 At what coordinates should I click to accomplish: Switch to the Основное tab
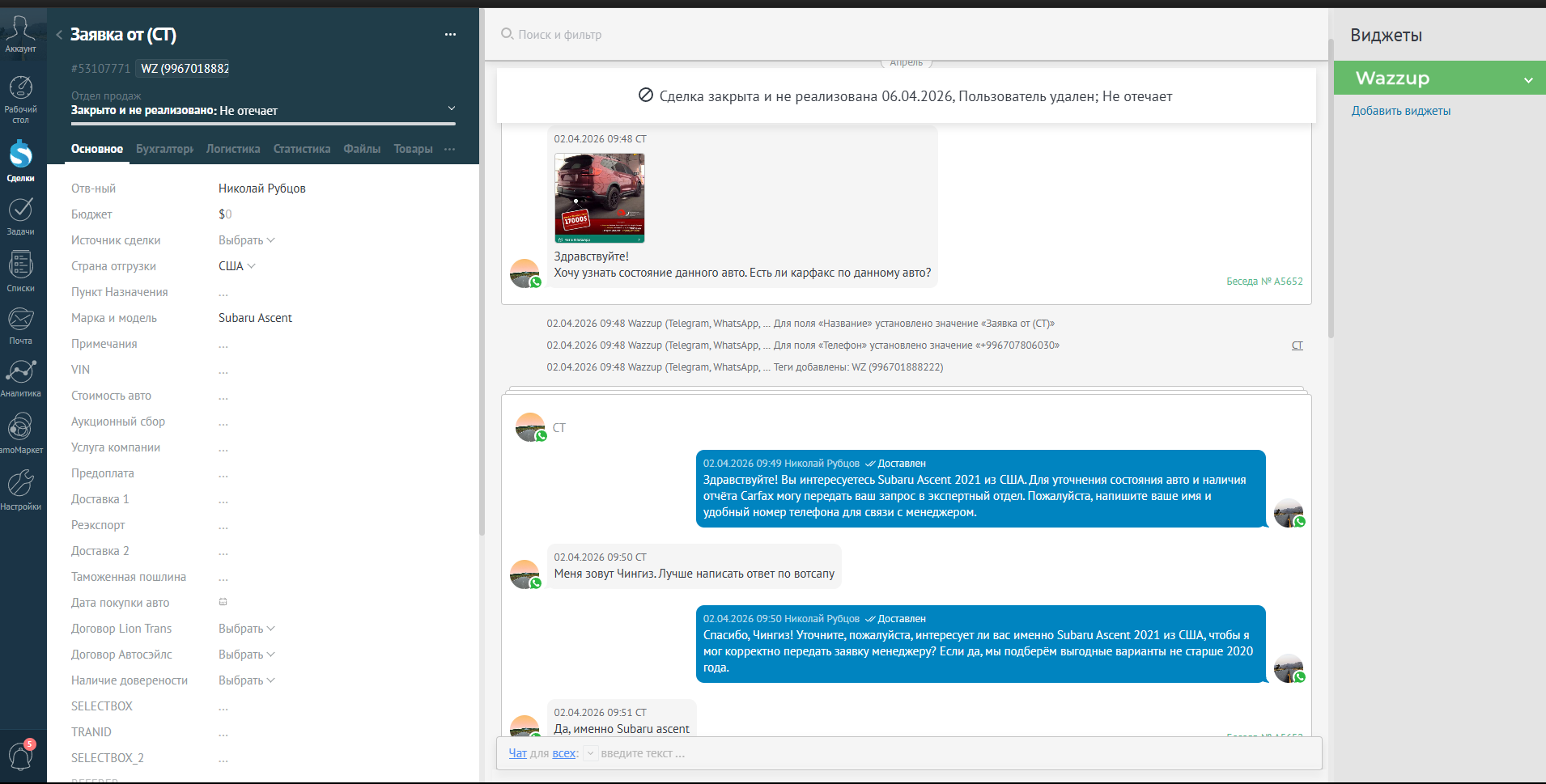click(x=97, y=149)
